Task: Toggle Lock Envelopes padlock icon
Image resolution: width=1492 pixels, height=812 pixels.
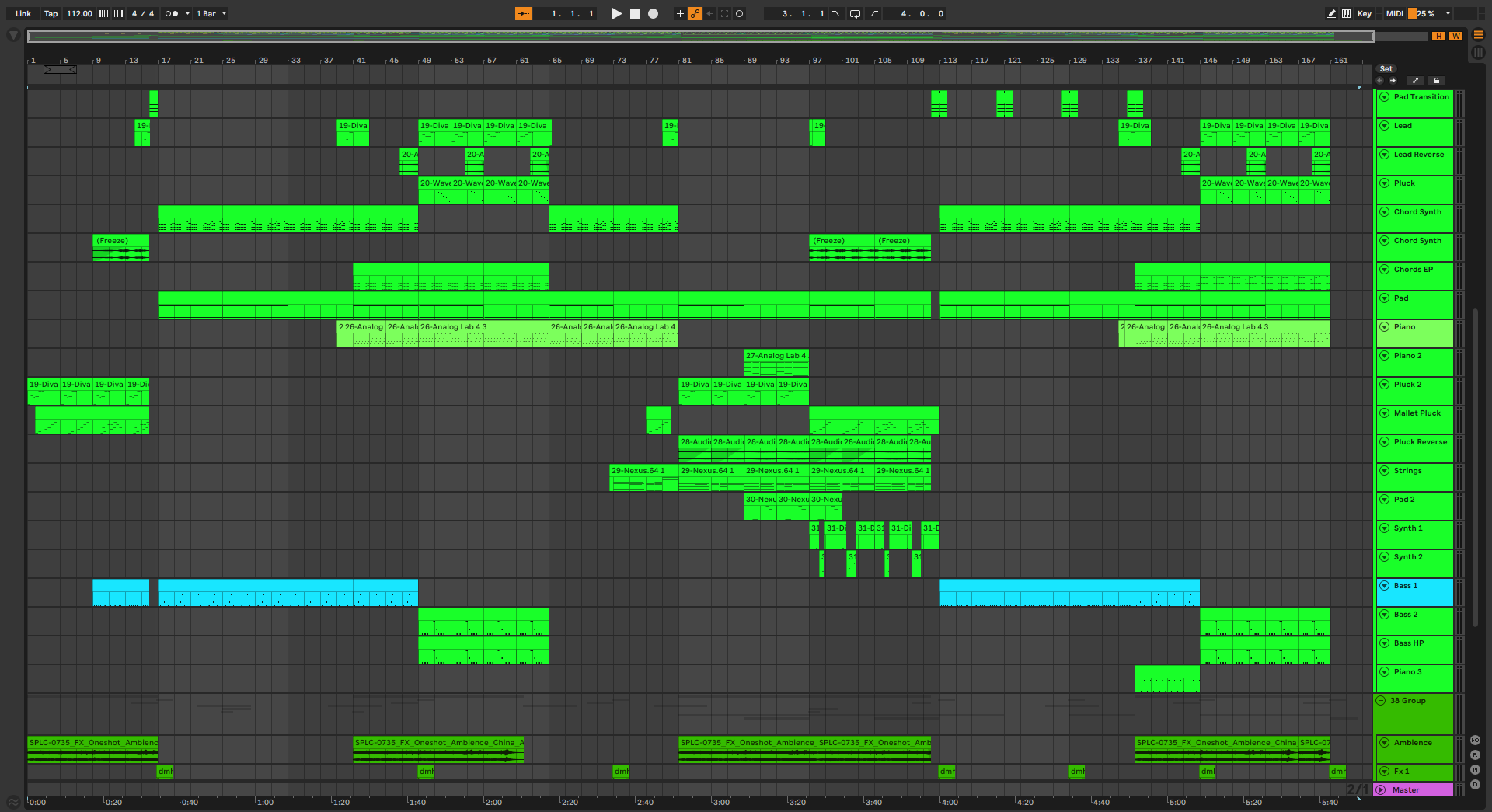Action: [x=1436, y=80]
